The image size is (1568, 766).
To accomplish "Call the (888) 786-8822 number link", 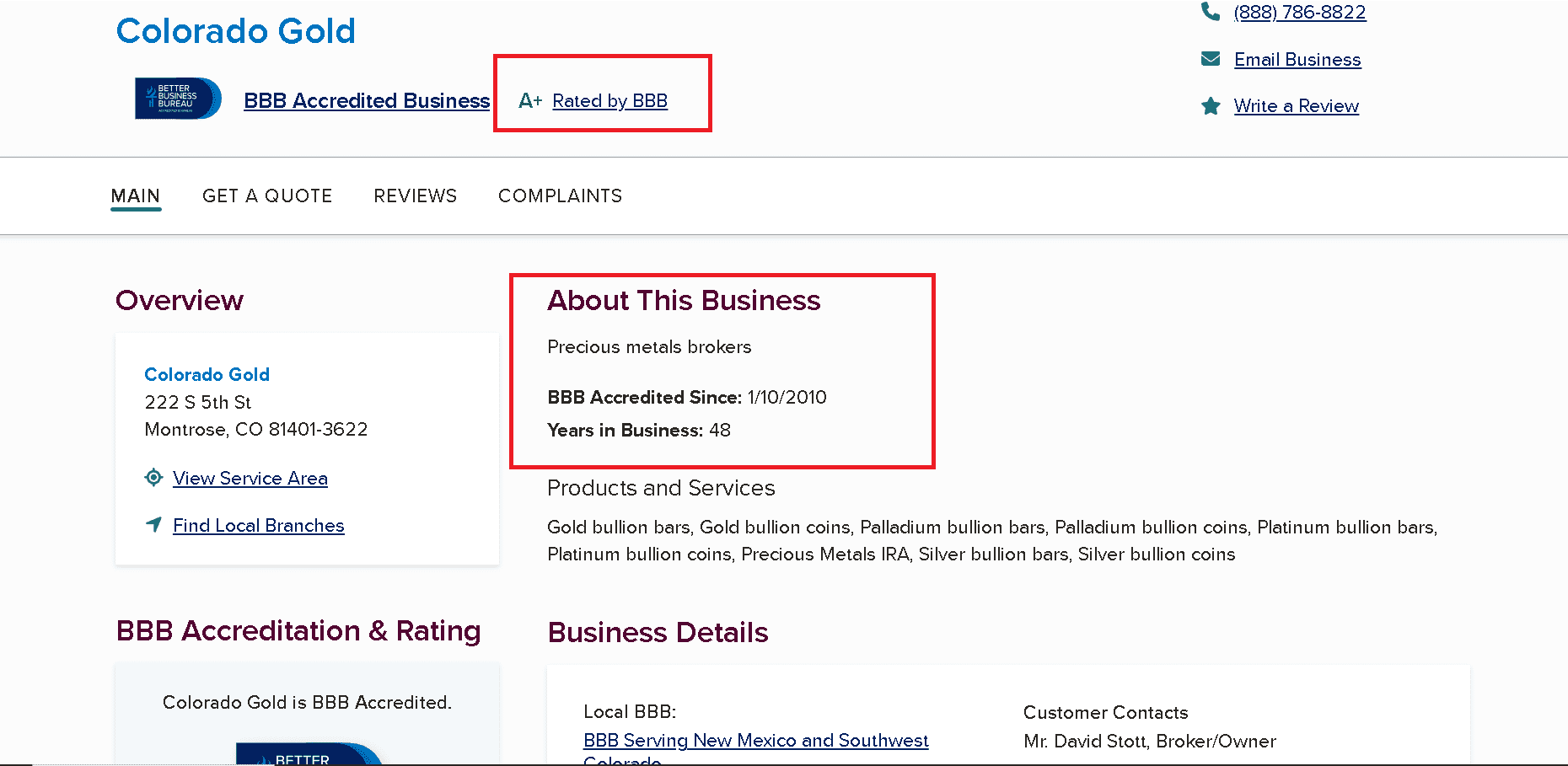I will click(1299, 12).
